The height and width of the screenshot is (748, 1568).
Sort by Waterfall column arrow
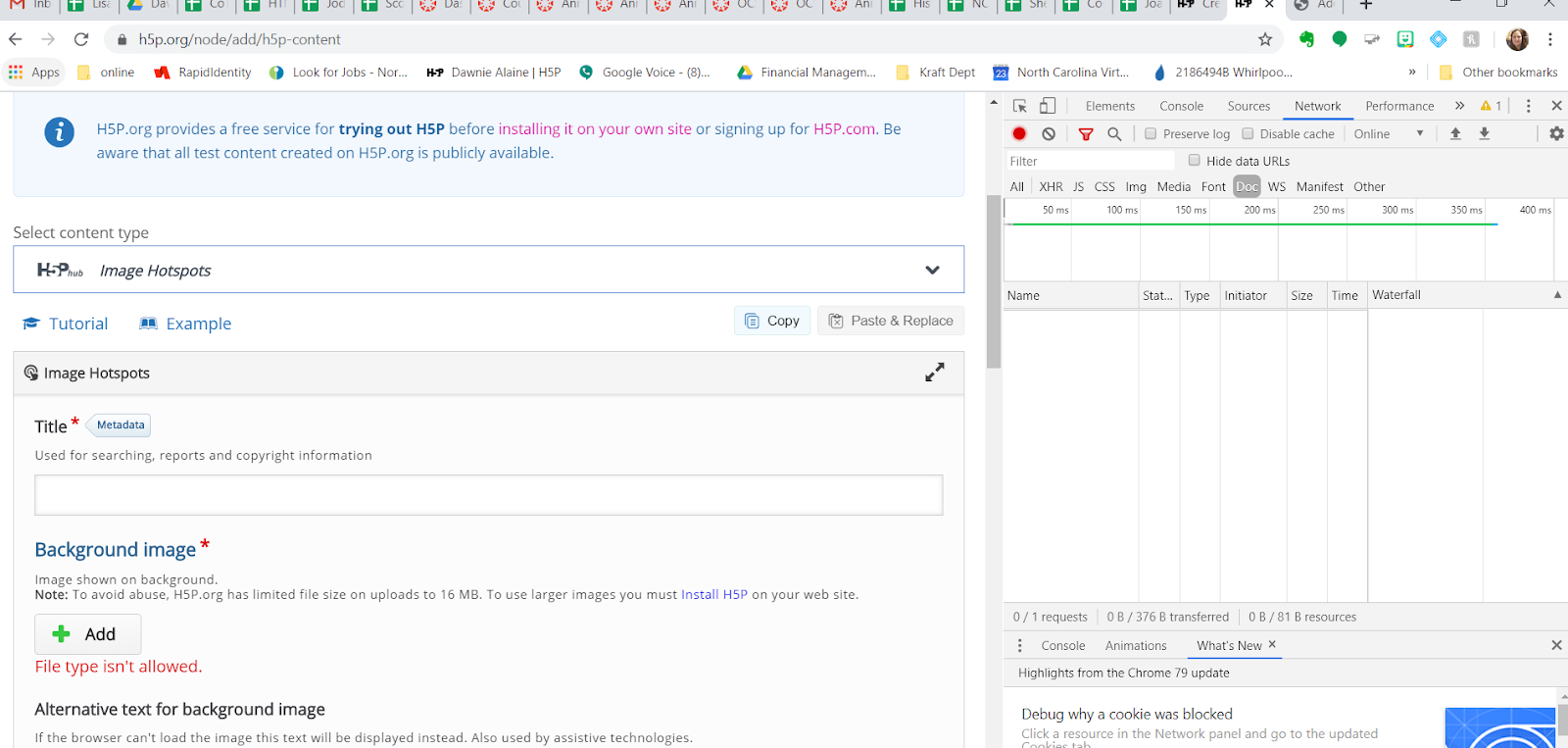click(1557, 295)
